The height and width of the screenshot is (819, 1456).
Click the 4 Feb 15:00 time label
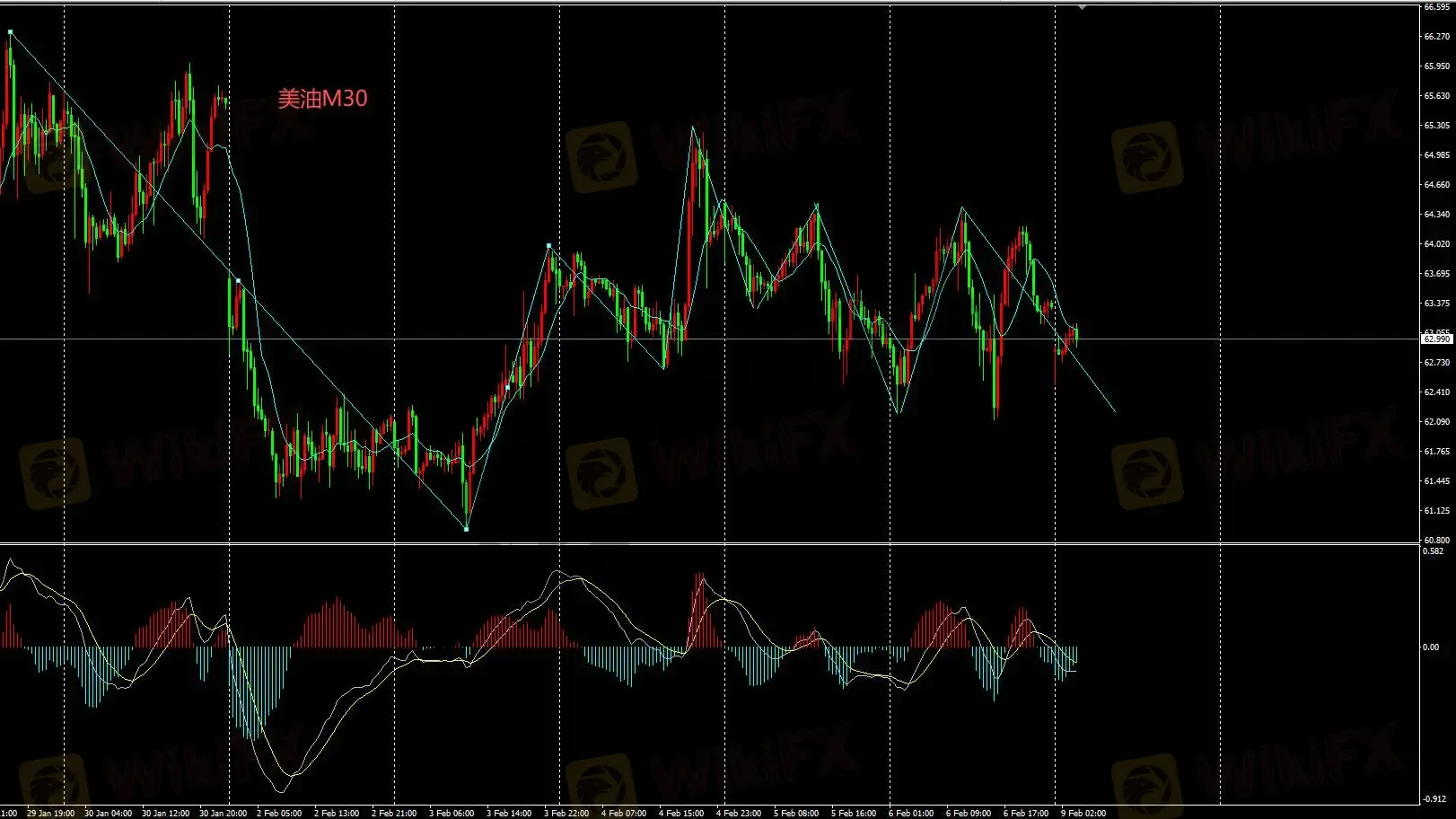tap(681, 813)
